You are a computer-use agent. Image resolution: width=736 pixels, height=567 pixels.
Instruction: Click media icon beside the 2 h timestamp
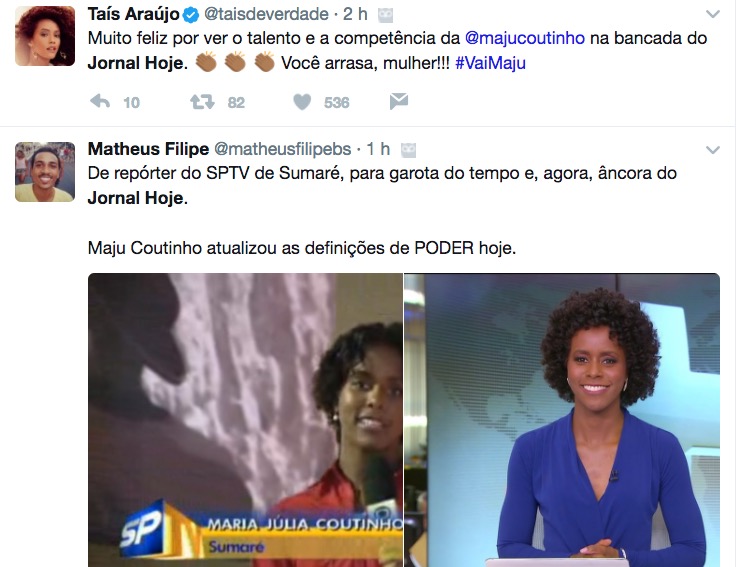coord(385,15)
